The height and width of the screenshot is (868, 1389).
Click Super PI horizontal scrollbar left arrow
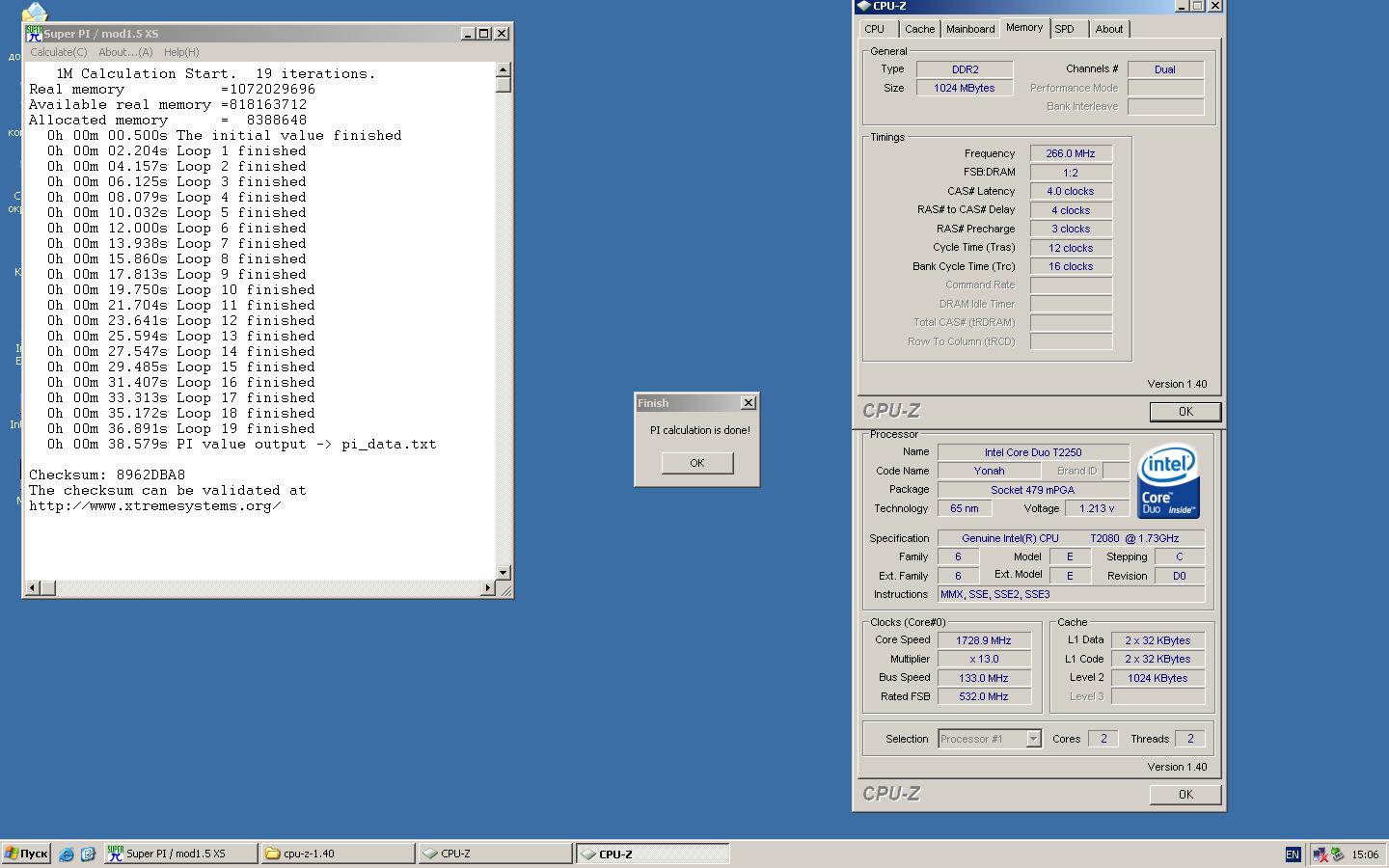point(33,587)
